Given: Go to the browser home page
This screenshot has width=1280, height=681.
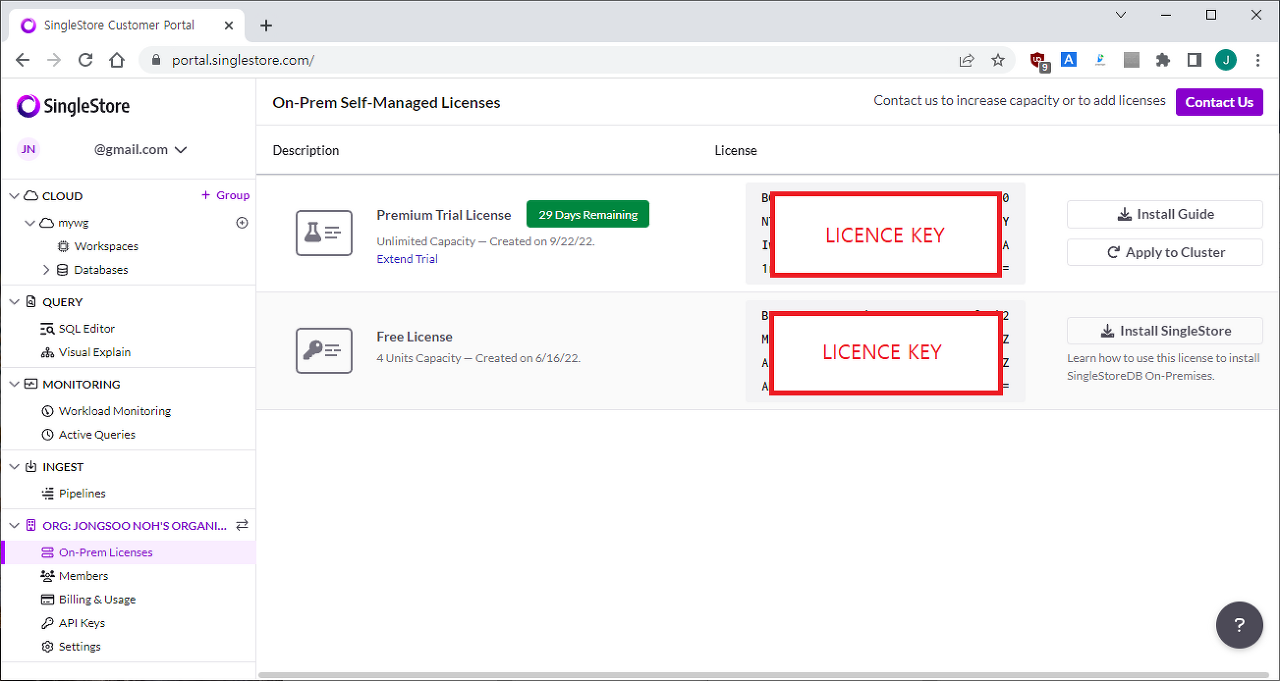Looking at the screenshot, I should [x=117, y=60].
